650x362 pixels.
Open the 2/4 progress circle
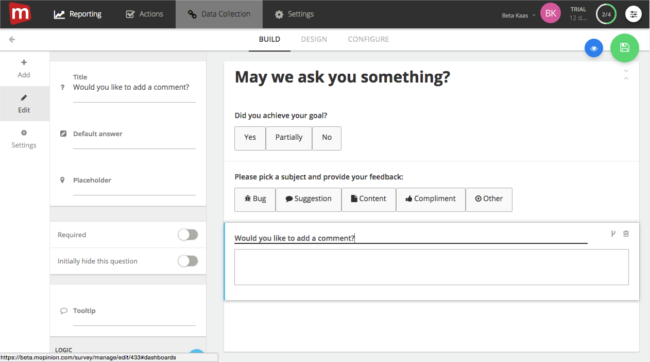click(606, 14)
